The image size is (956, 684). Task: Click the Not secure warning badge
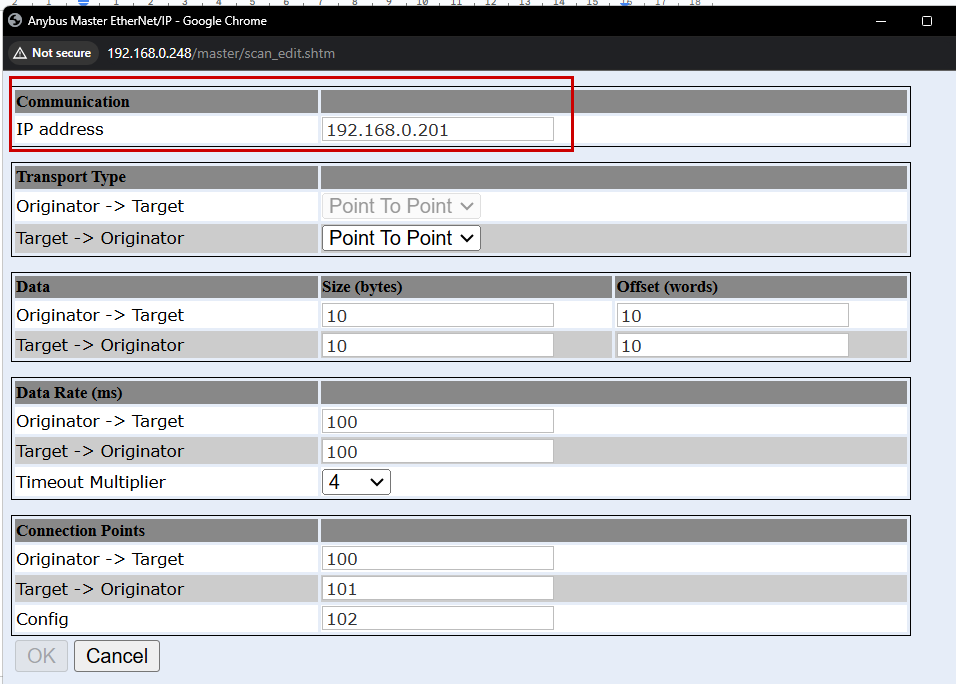(52, 53)
